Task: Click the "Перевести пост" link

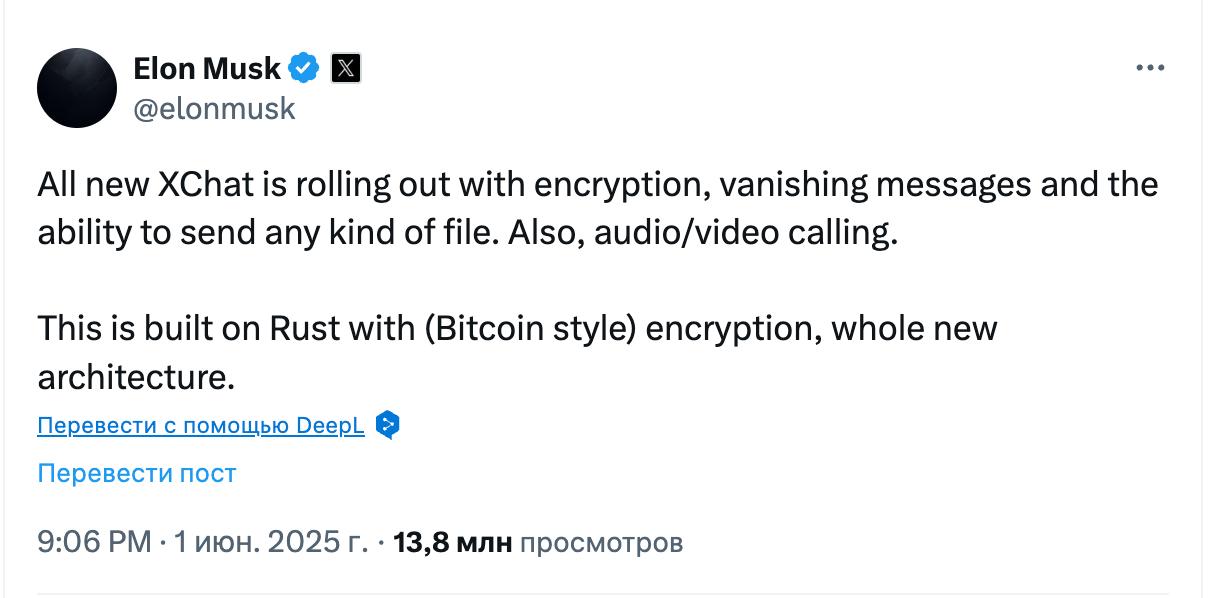Action: (136, 473)
